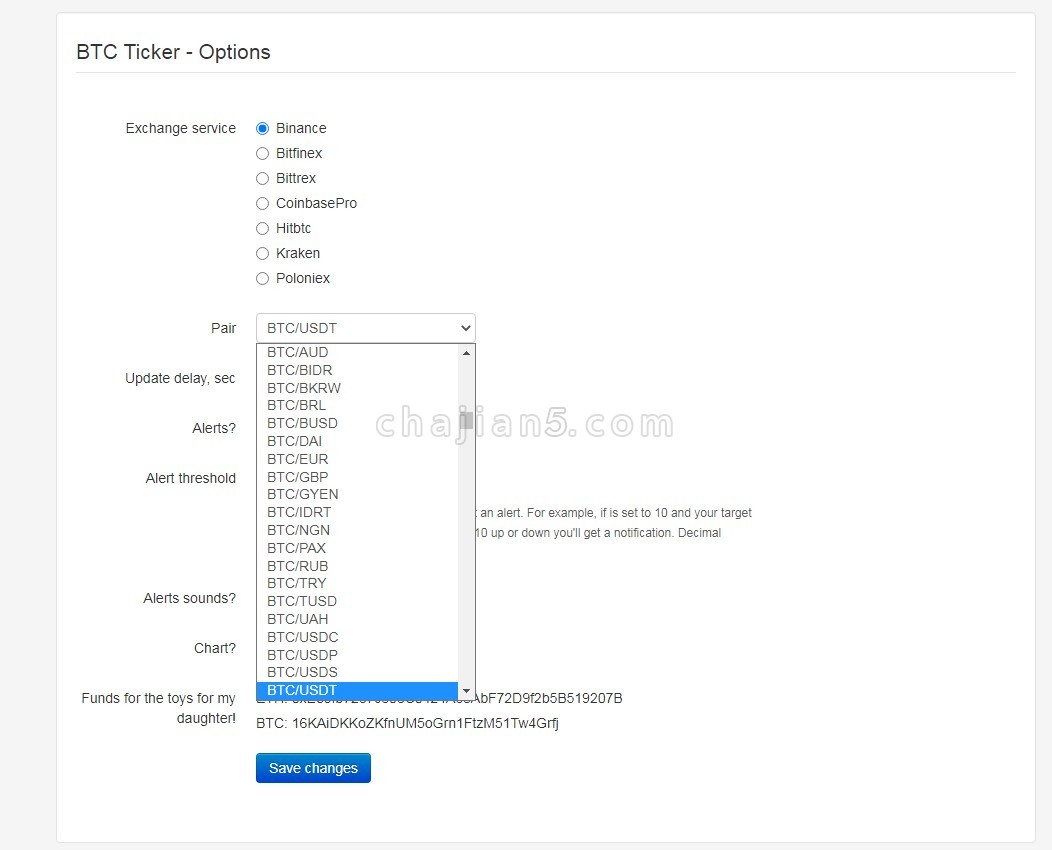Viewport: 1052px width, 850px height.
Task: Collapse the Pair dropdown showing BTC/USDT
Action: point(366,328)
